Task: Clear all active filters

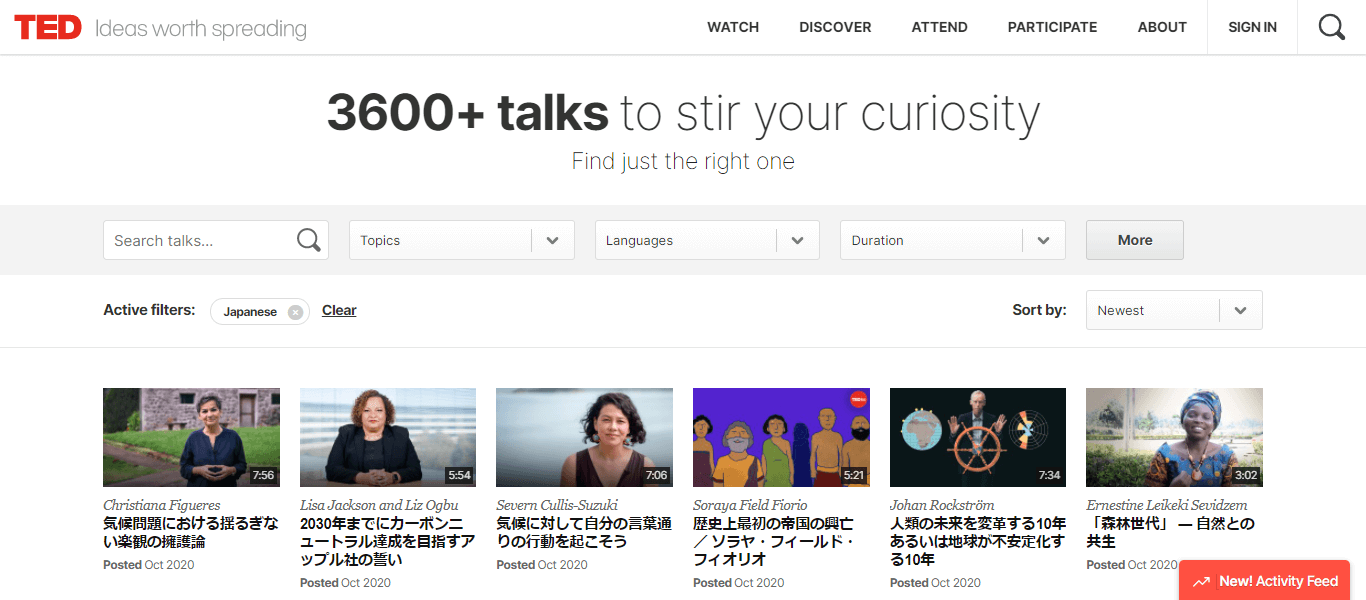Action: (x=339, y=310)
